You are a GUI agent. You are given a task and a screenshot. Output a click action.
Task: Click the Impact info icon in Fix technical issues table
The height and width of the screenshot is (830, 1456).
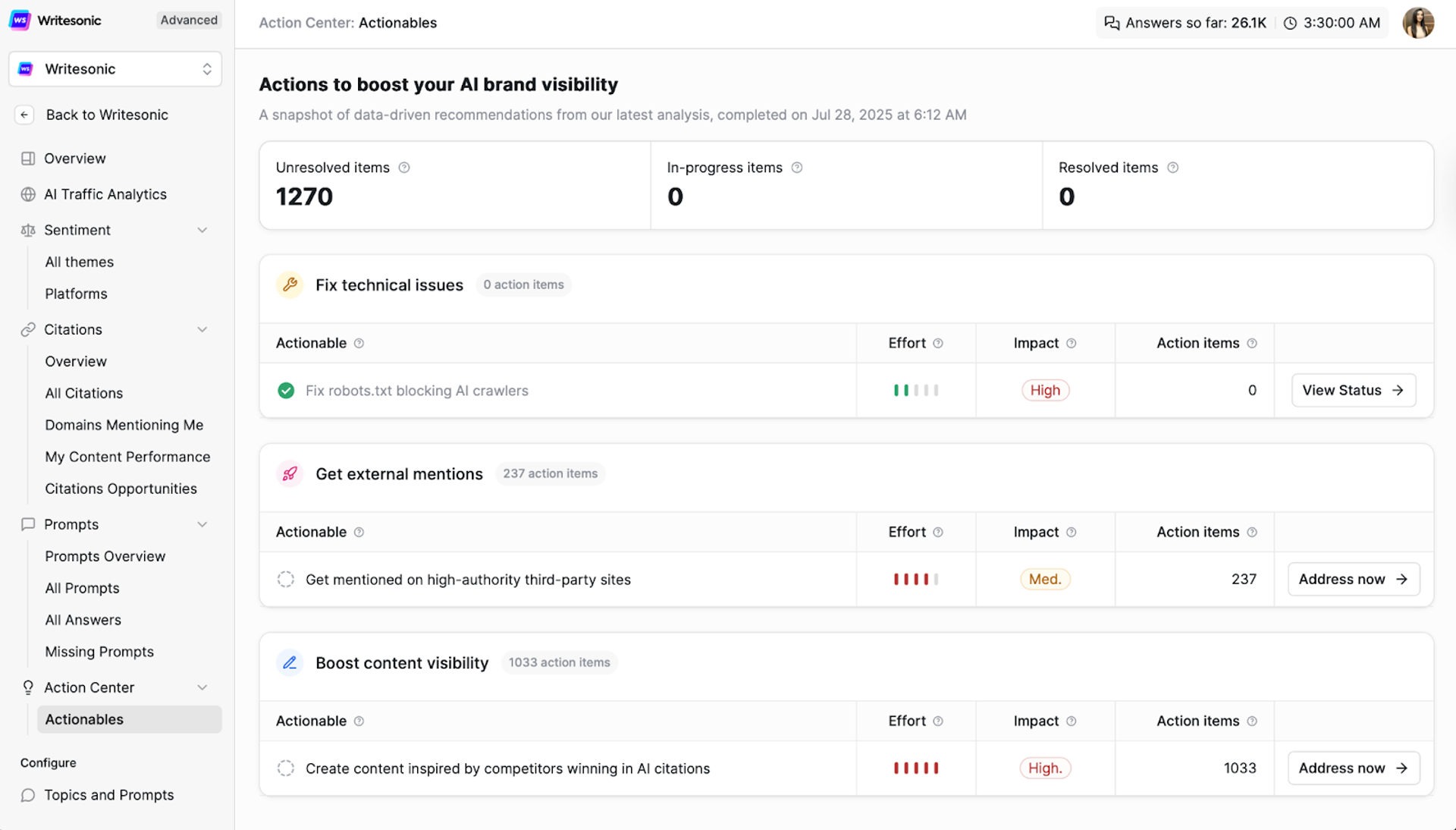[x=1072, y=343]
